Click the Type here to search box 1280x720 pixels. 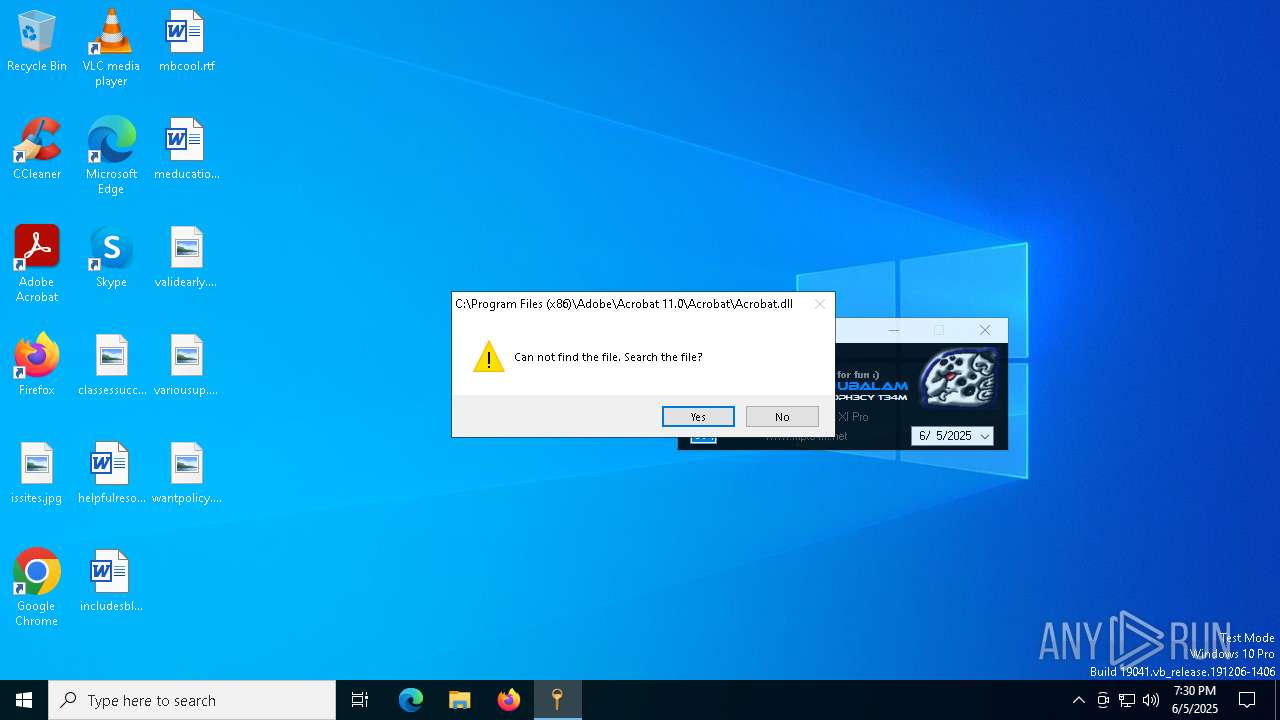(192, 700)
